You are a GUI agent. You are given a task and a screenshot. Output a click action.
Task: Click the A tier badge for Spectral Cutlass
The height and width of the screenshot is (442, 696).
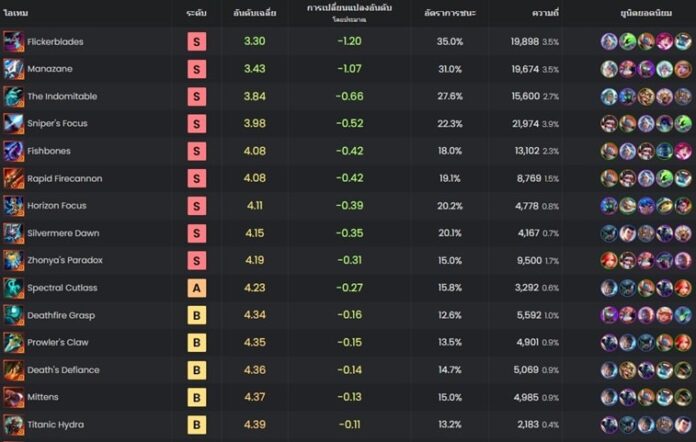click(197, 288)
